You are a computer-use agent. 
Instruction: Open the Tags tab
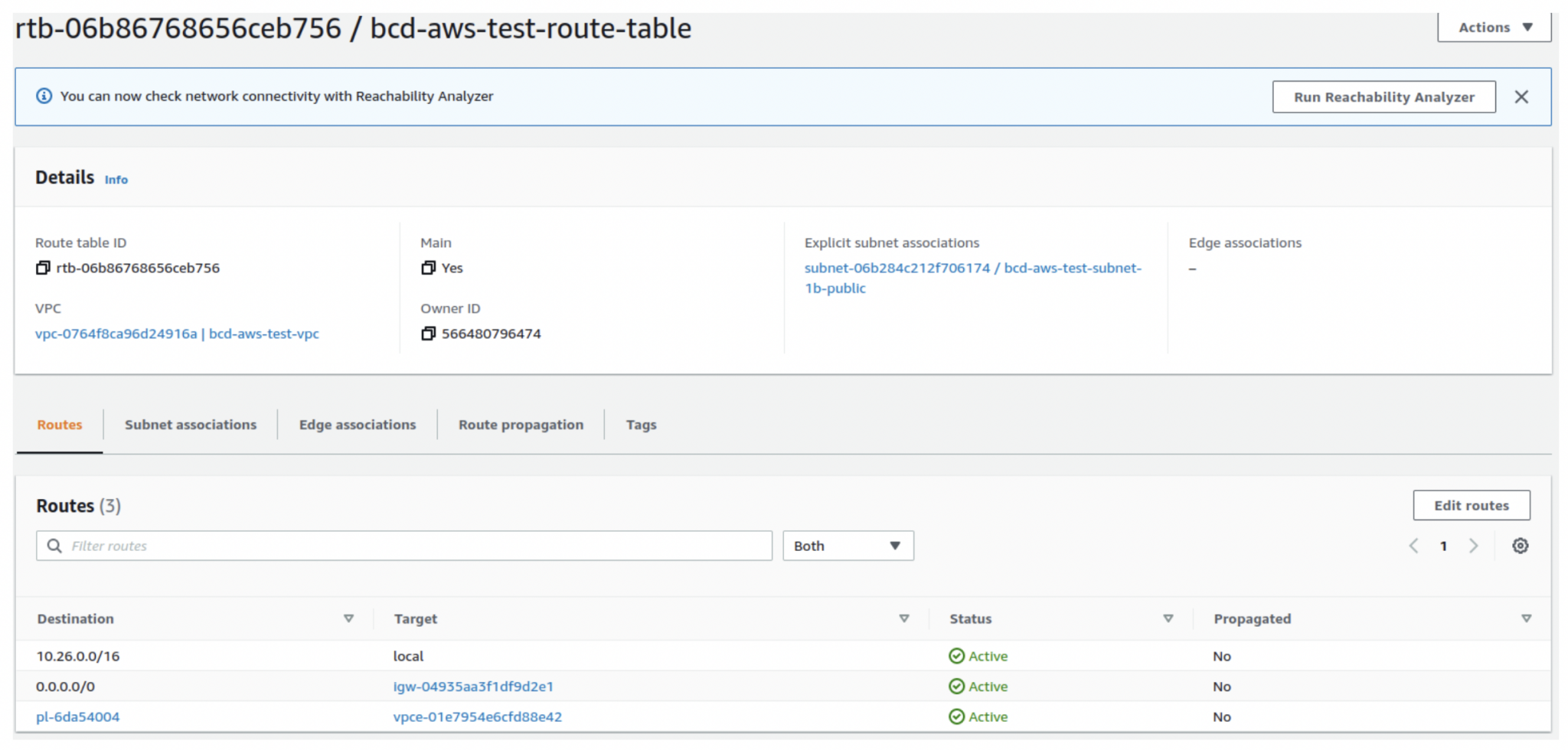tap(640, 424)
